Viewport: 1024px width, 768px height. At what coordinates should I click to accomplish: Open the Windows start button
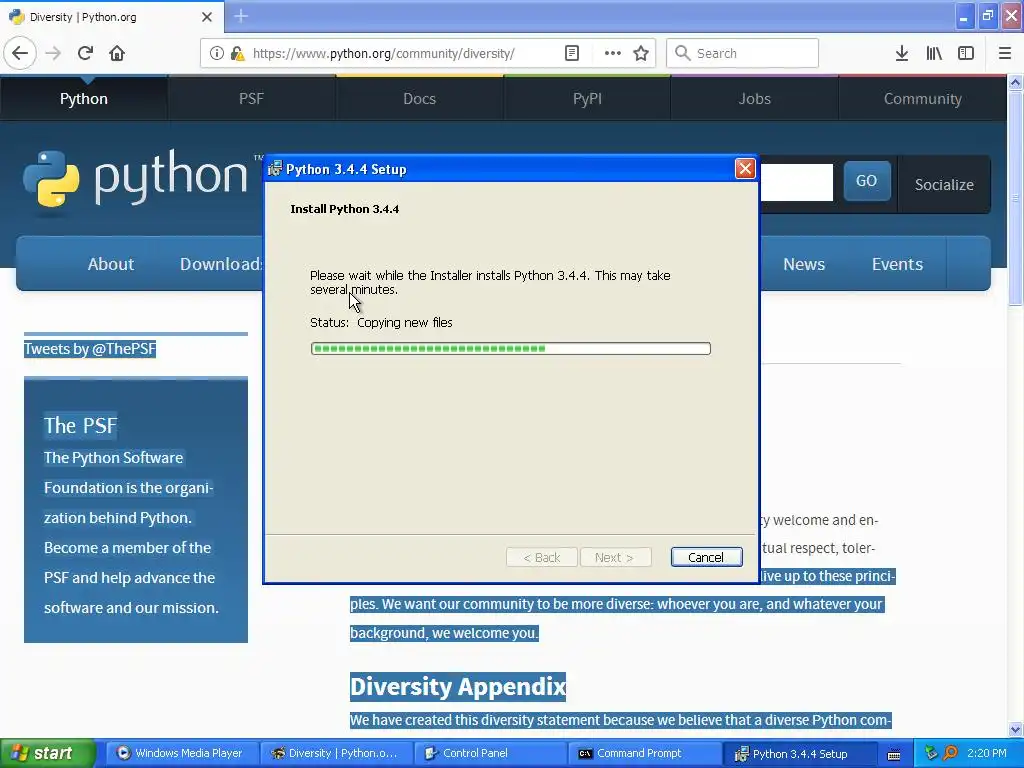(x=47, y=754)
